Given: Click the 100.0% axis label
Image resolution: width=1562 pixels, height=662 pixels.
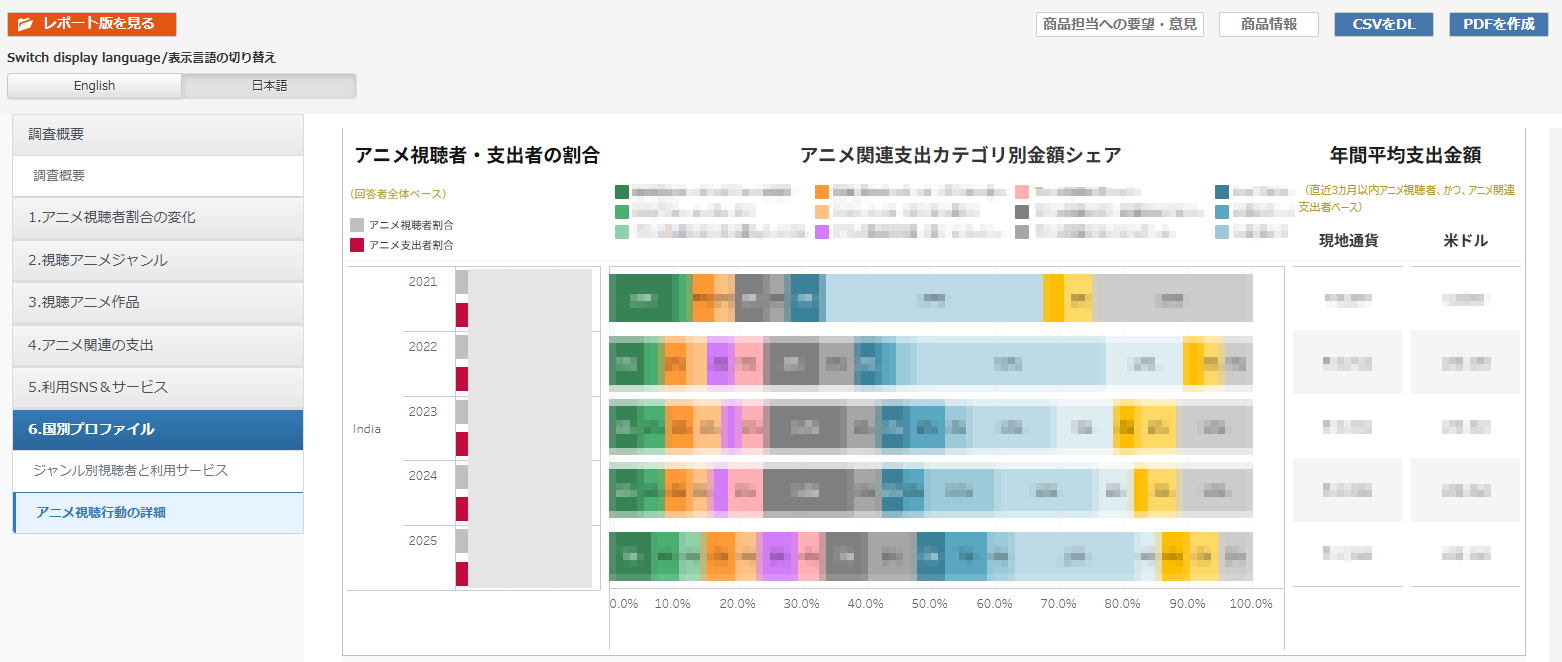Looking at the screenshot, I should click(x=1251, y=604).
